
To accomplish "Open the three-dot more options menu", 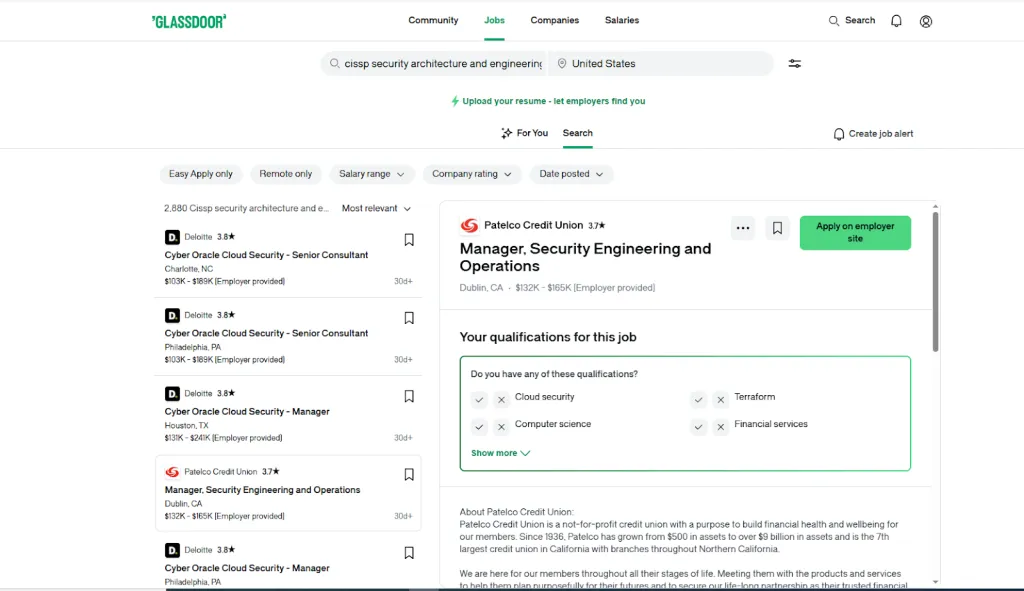I will (x=742, y=228).
